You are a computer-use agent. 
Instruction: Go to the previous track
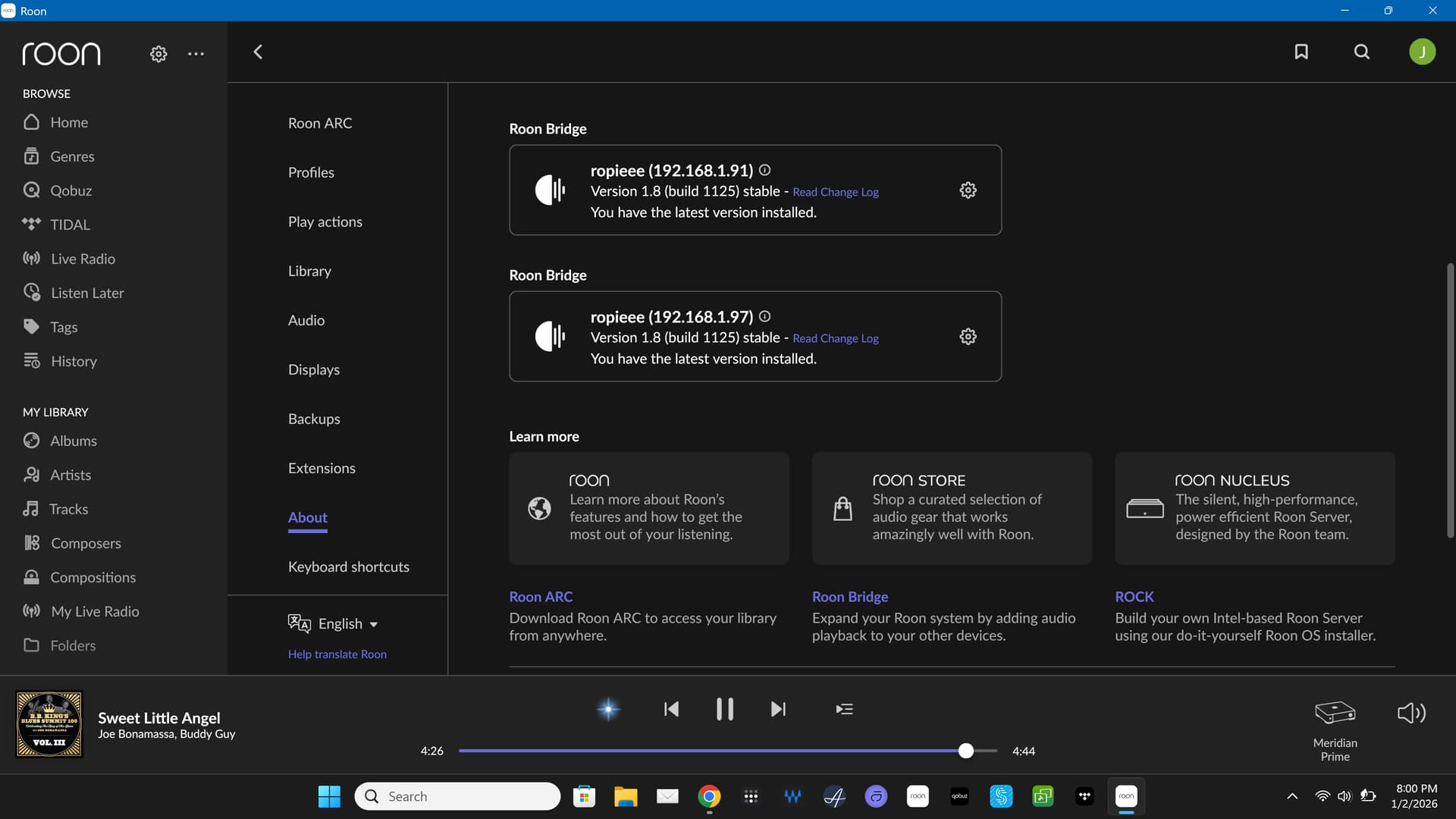tap(671, 709)
